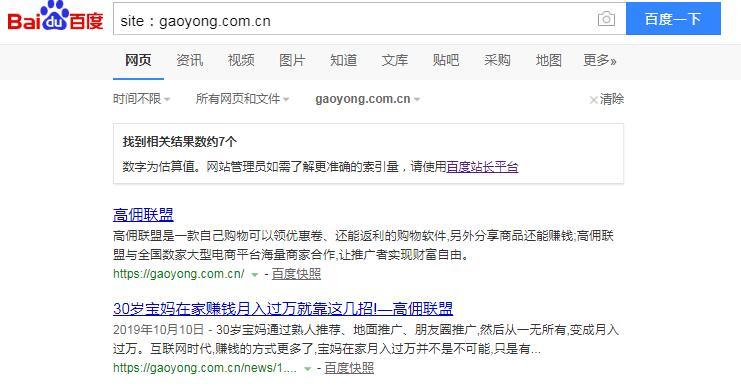Viewport: 741px width, 387px height.
Task: Click the gaoyong.com.cn/news/1... result URL
Action: point(205,368)
